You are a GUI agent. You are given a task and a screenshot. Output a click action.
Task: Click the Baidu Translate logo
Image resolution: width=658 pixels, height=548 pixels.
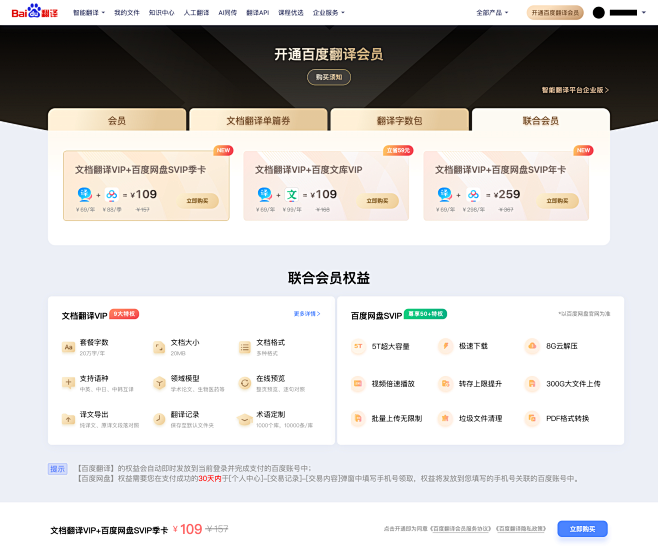(34, 11)
